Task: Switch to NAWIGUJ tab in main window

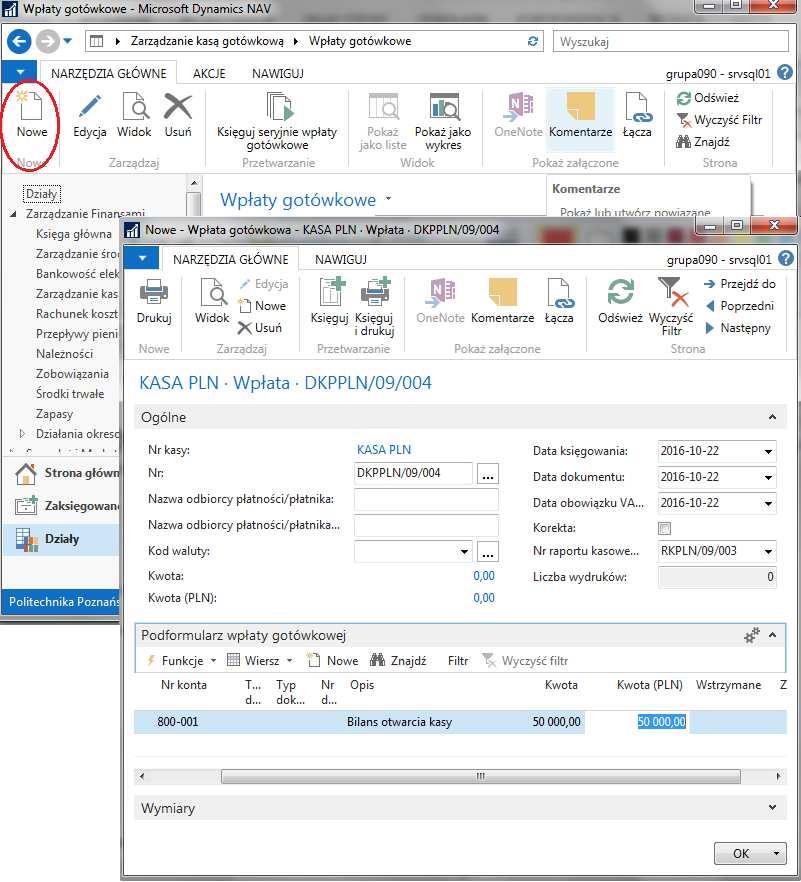Action: [x=277, y=74]
